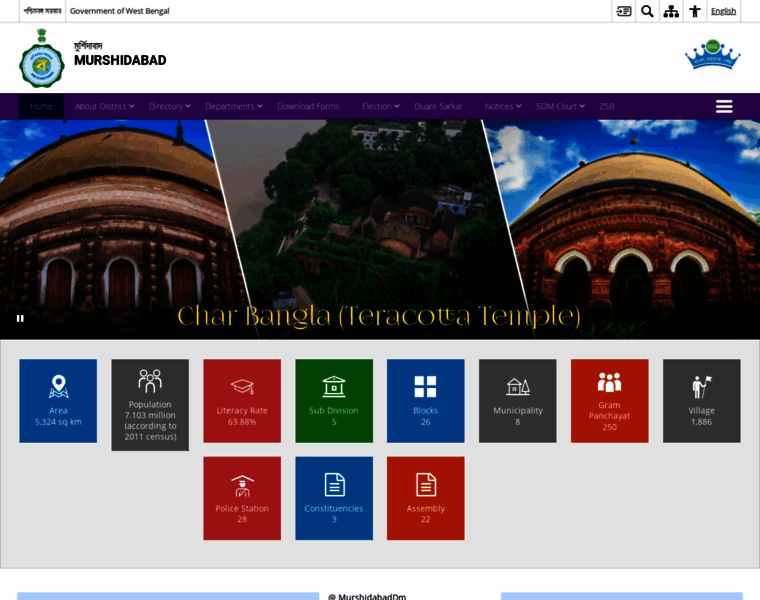This screenshot has height=600, width=760.
Task: Go to the Home menu item
Action: tap(41, 106)
